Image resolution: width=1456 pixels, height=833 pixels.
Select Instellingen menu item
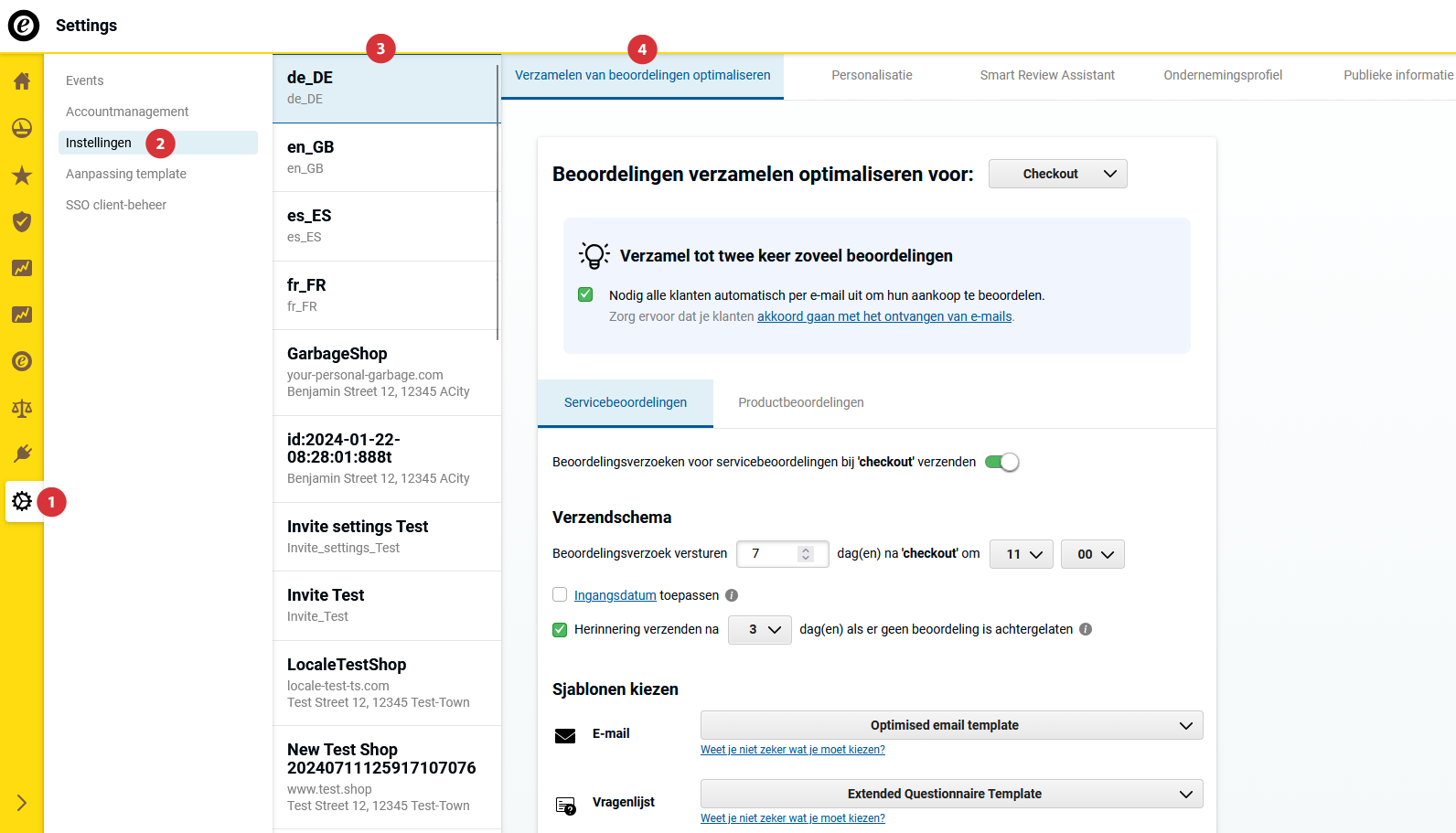pyautogui.click(x=158, y=143)
